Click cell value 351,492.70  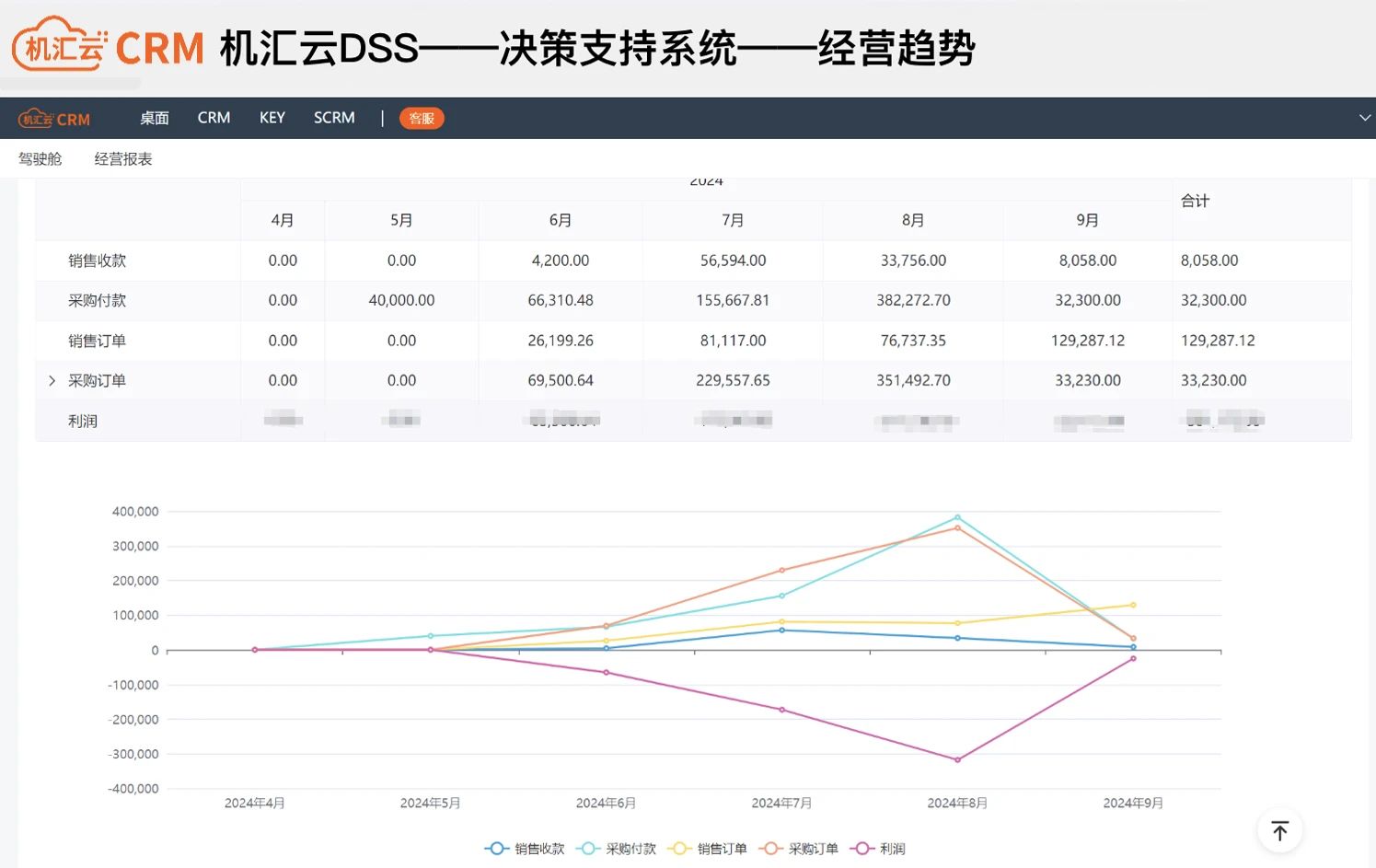(913, 380)
